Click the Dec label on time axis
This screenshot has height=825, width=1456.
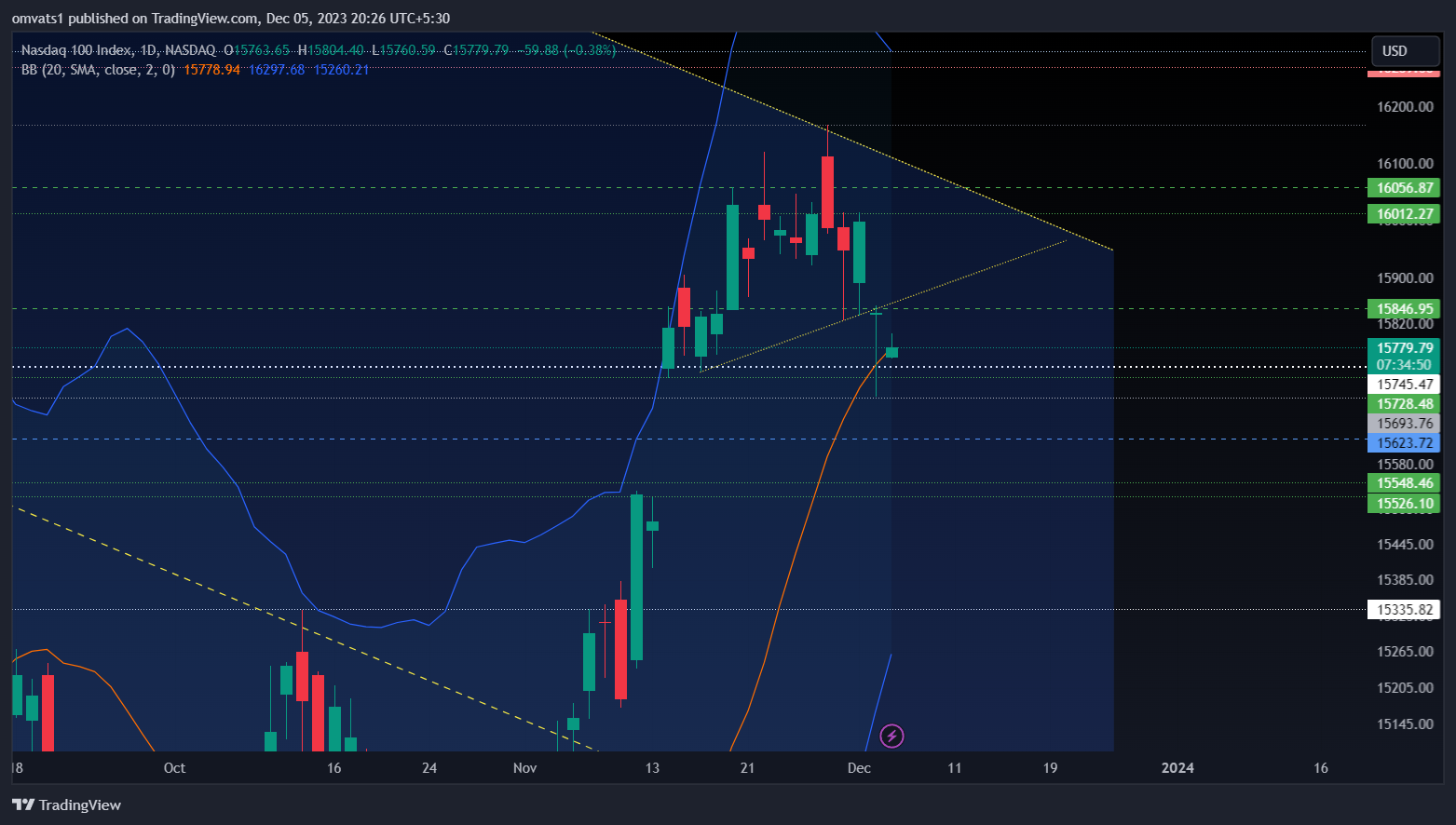859,768
